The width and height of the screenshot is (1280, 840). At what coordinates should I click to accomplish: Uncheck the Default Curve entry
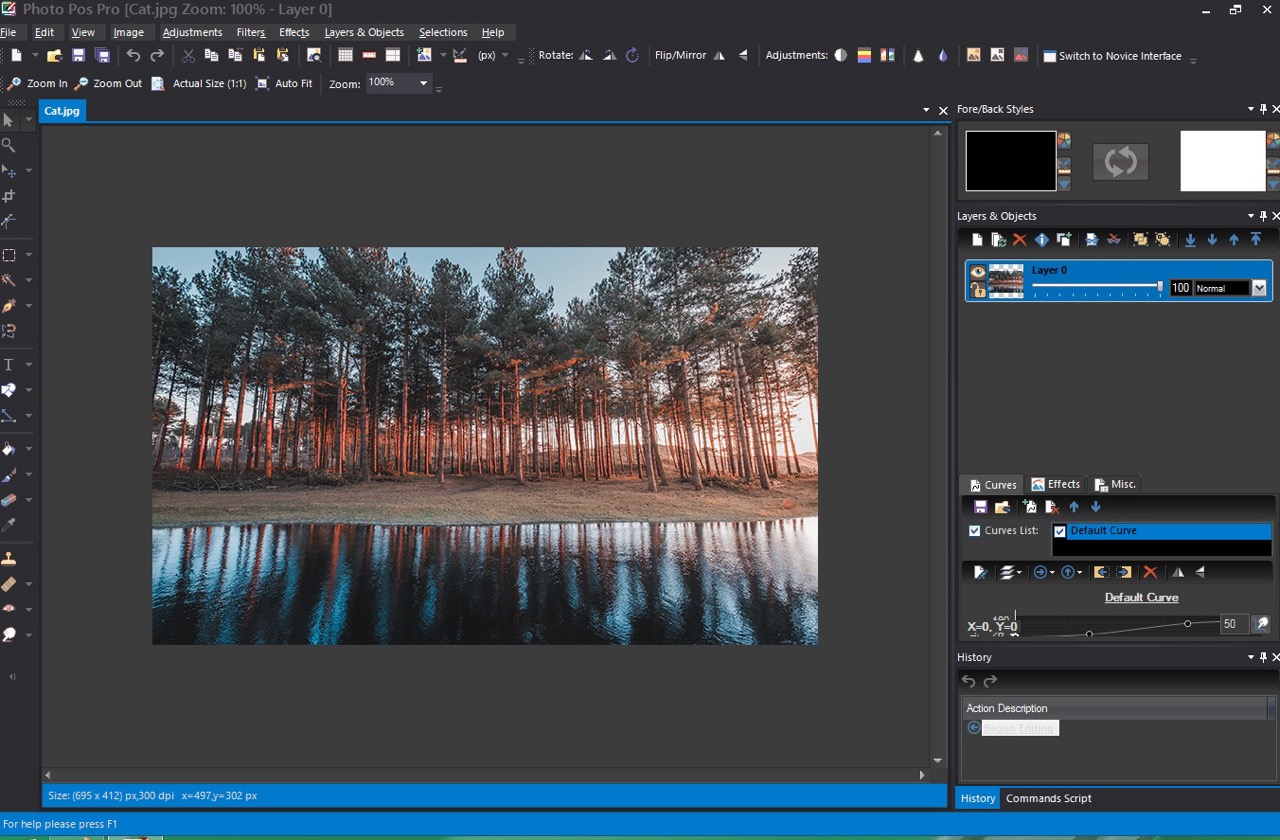[1059, 530]
